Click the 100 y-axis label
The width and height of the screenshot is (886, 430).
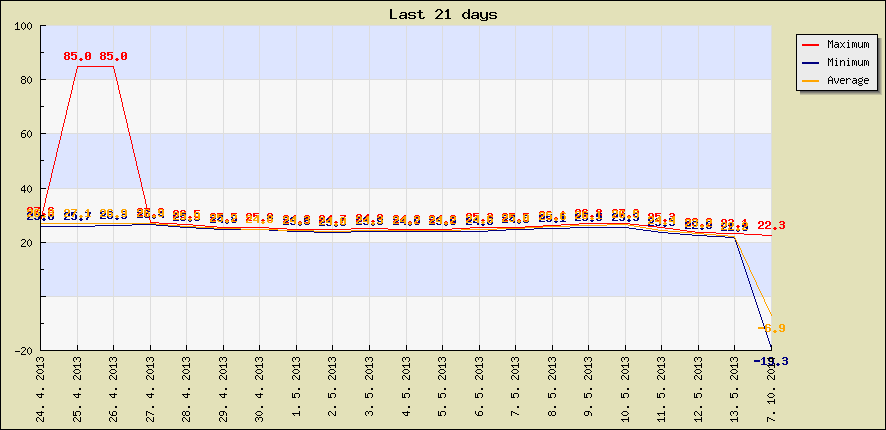(23, 26)
